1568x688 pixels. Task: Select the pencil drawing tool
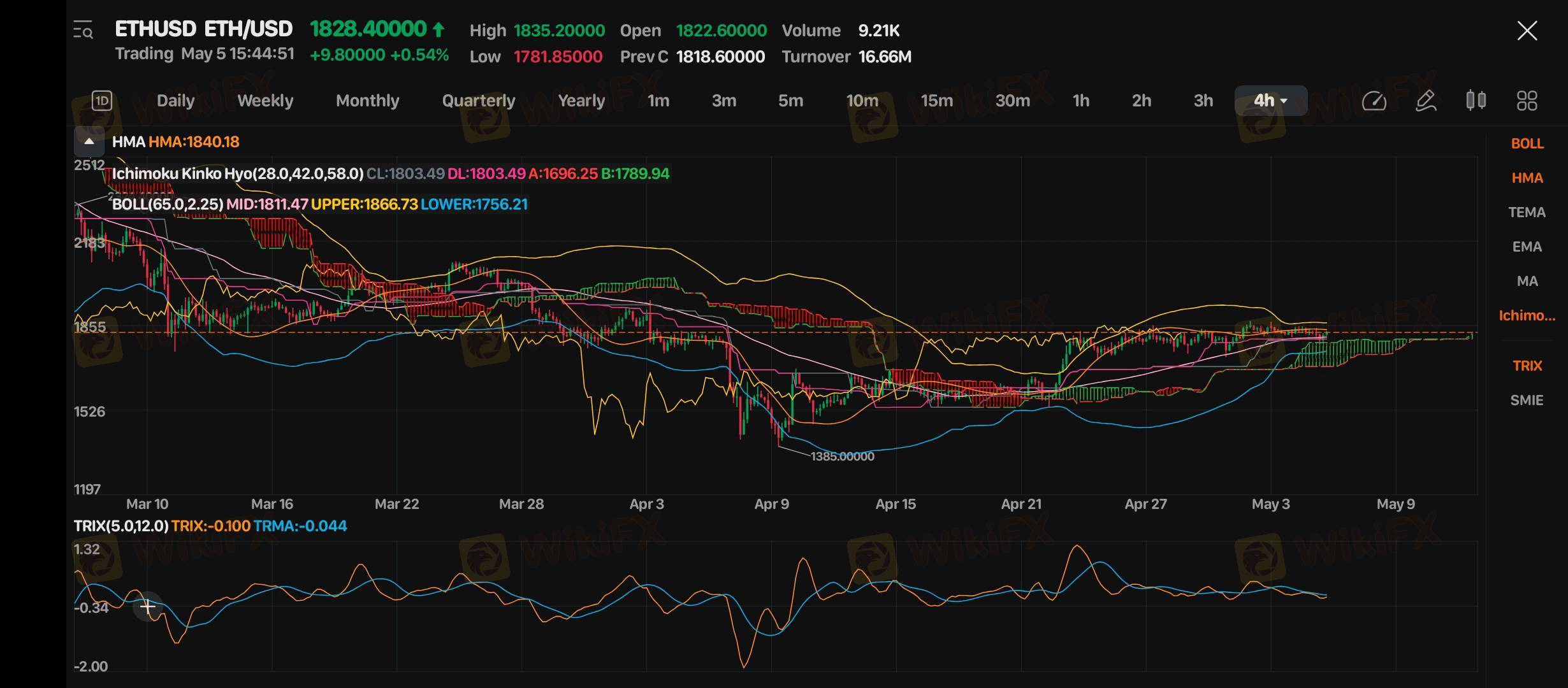1425,101
